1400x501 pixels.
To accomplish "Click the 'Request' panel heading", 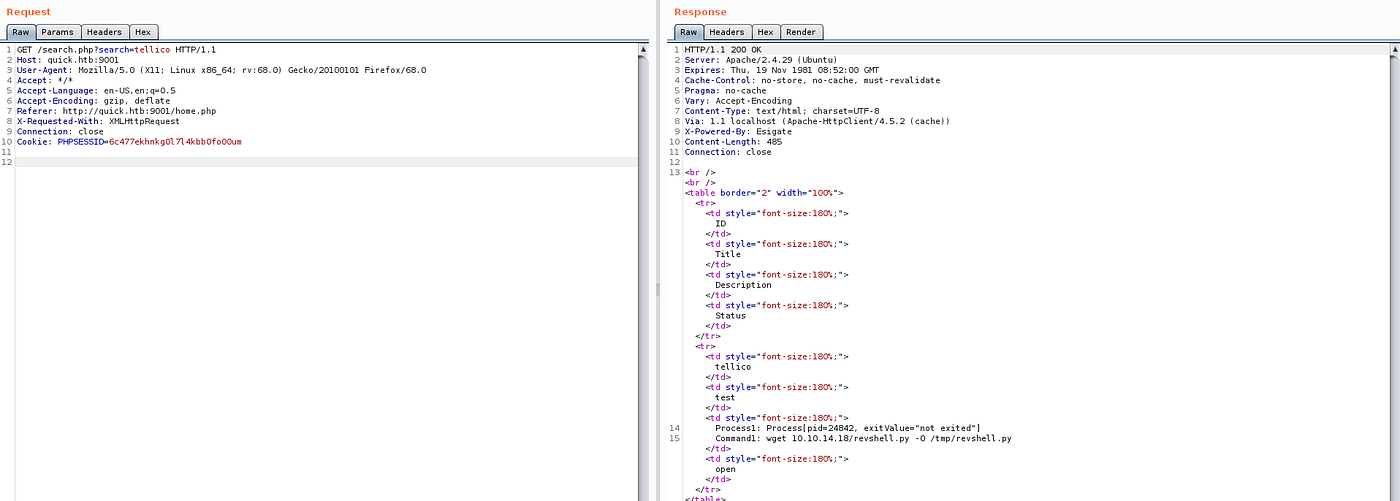I will [29, 11].
